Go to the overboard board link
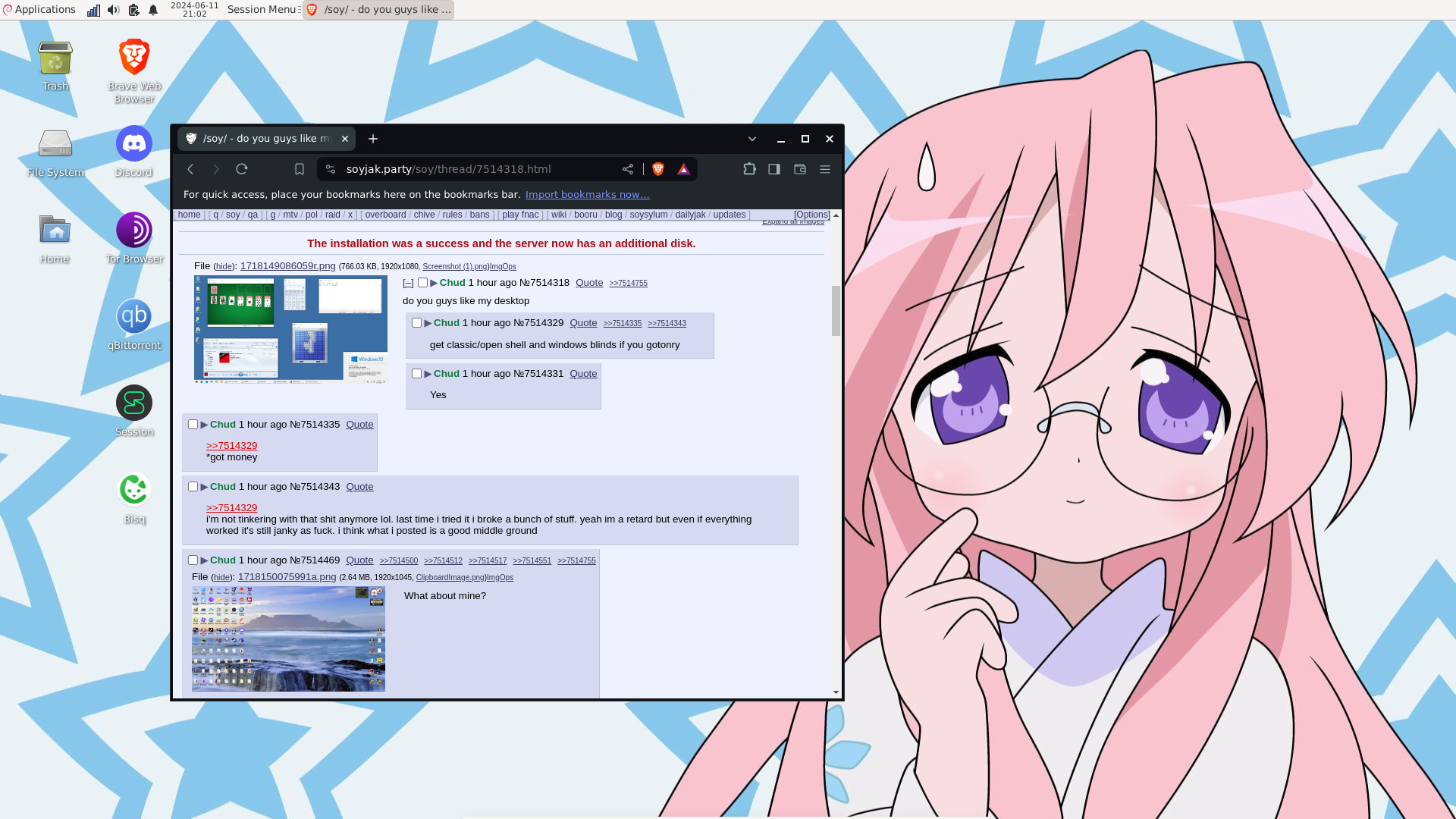This screenshot has height=819, width=1456. [385, 215]
